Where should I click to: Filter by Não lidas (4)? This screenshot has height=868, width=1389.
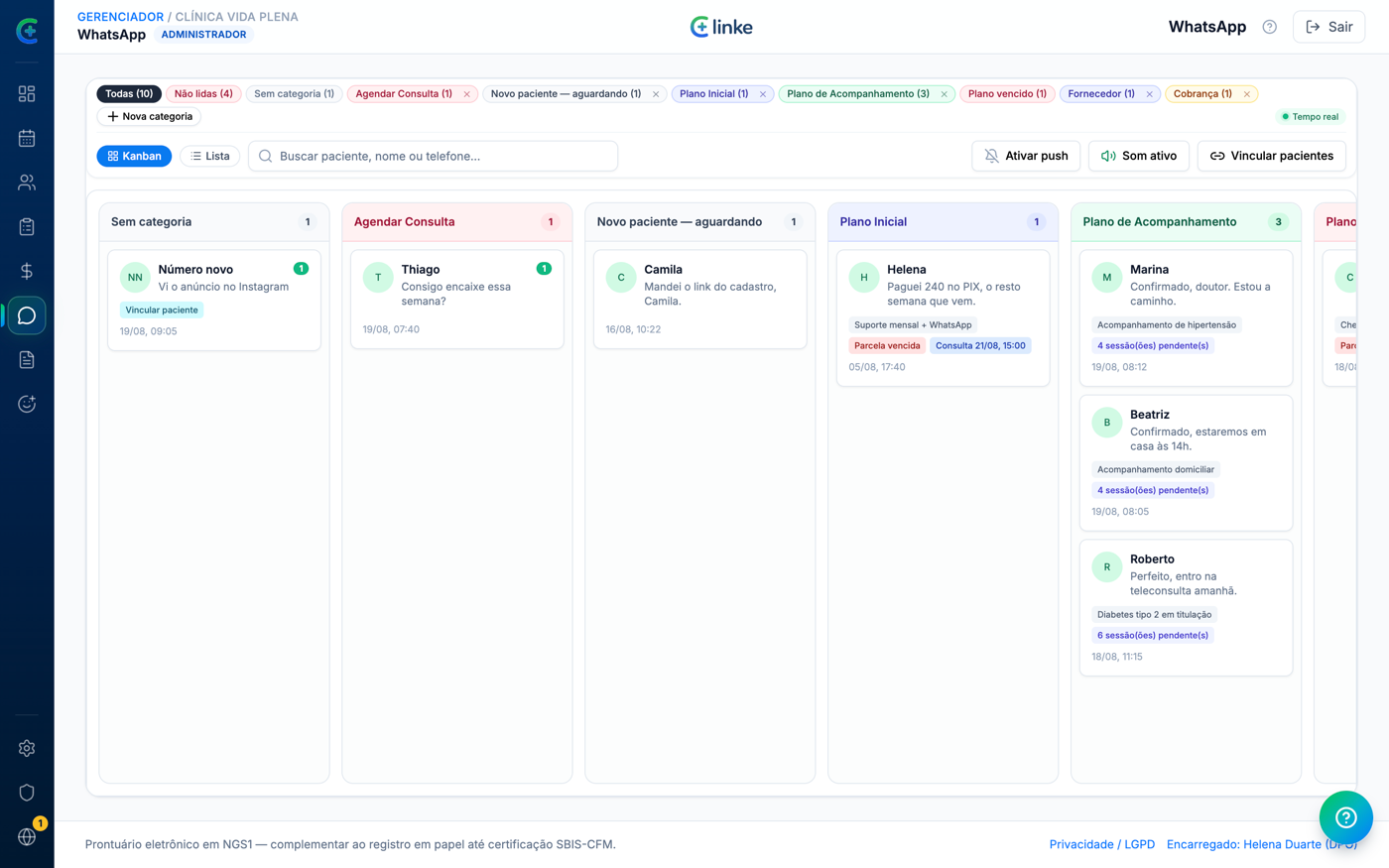(203, 94)
